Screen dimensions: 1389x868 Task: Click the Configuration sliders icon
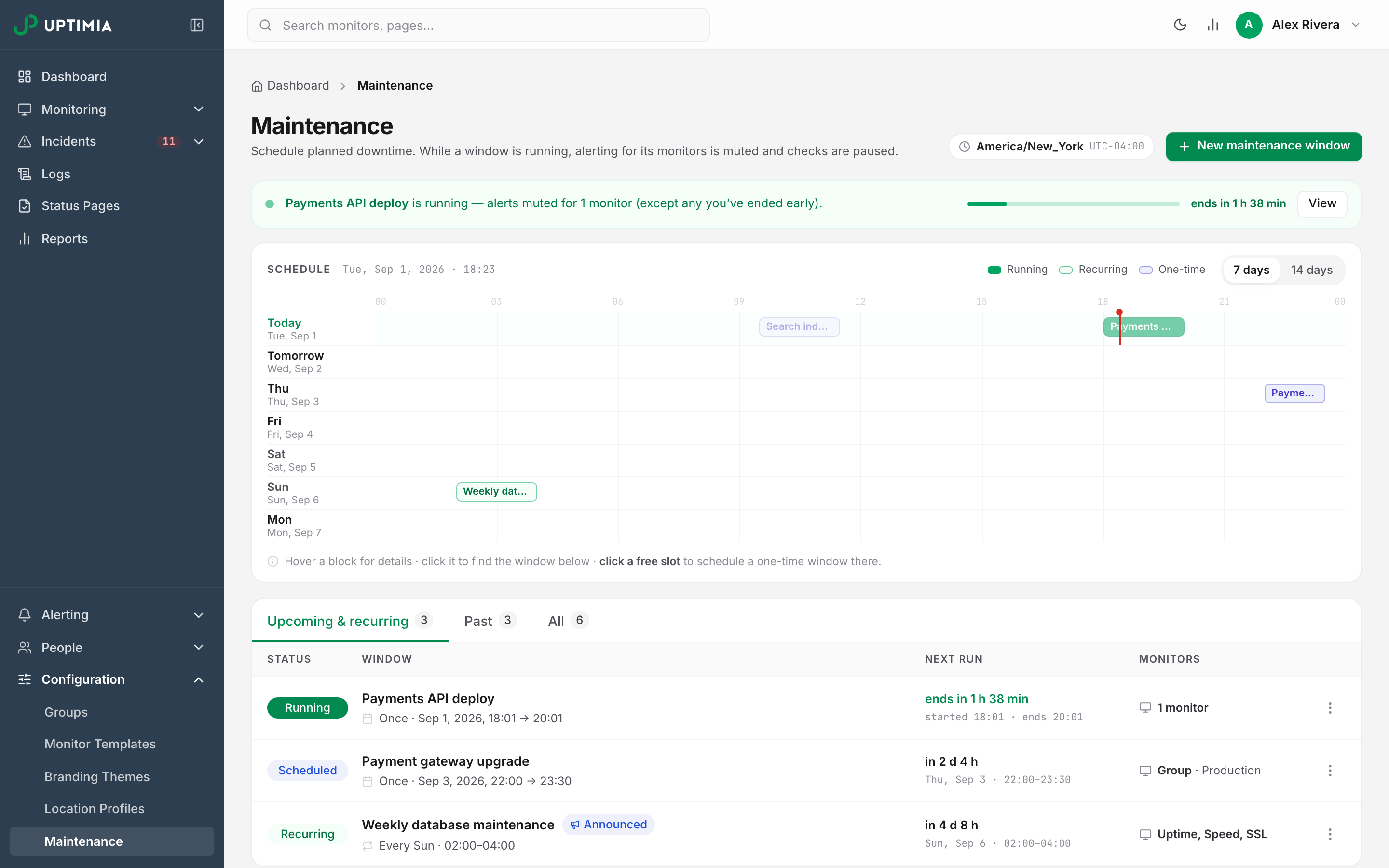coord(24,680)
